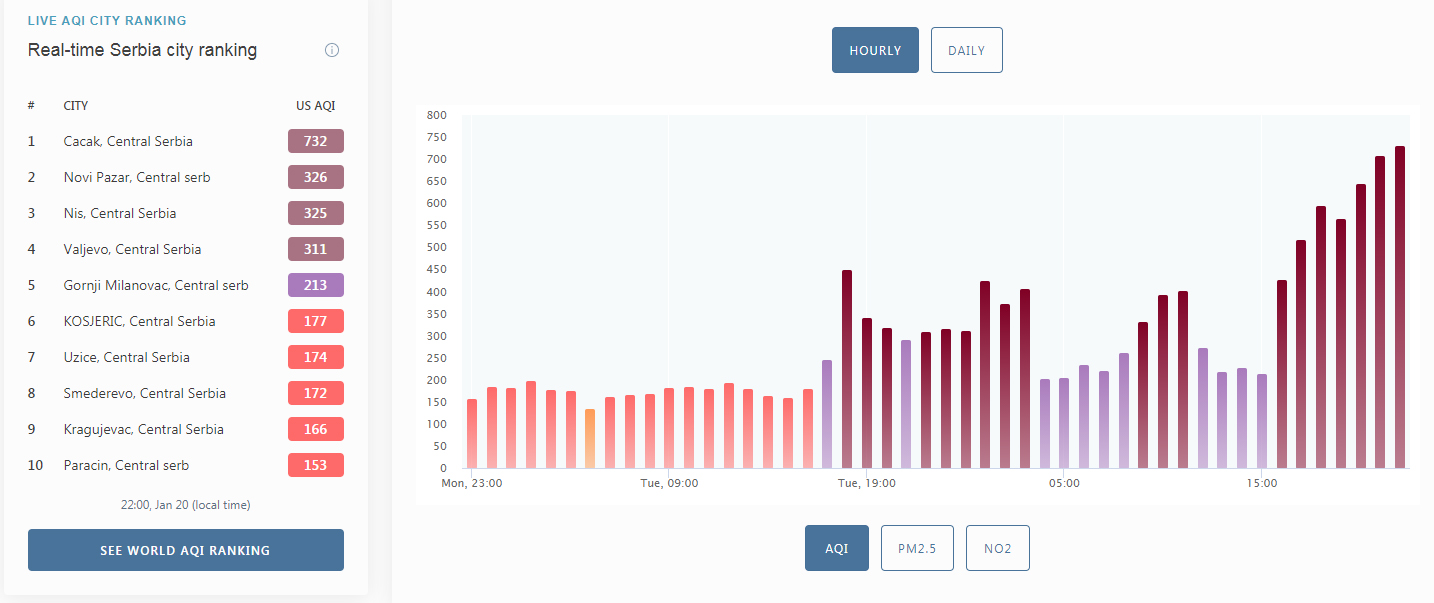Open KOSJERIC, Central Serbia link

tap(139, 321)
